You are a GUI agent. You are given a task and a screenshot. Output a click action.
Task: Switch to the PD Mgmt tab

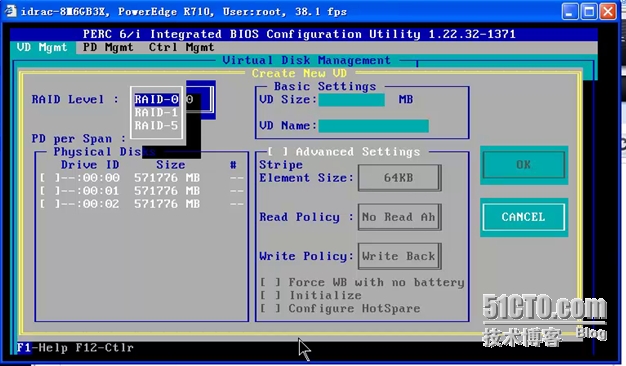tap(108, 47)
